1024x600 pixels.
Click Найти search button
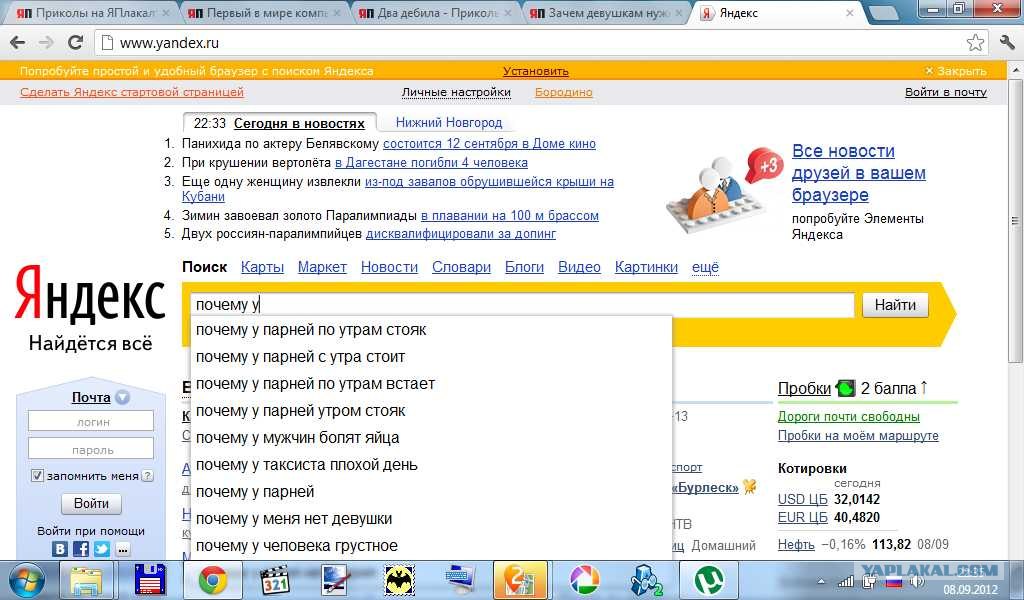(895, 305)
